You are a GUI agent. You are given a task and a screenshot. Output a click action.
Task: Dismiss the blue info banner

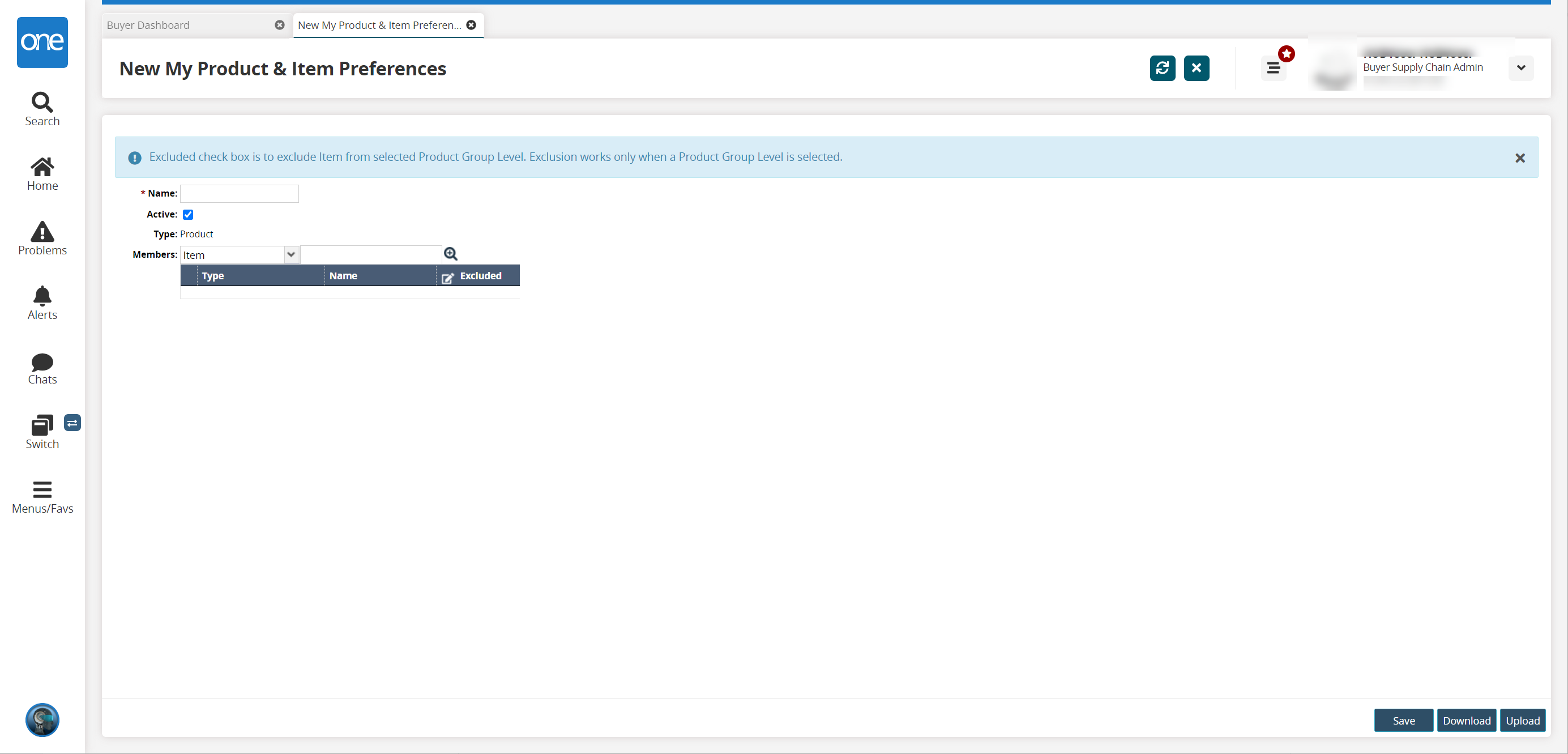[1519, 159]
